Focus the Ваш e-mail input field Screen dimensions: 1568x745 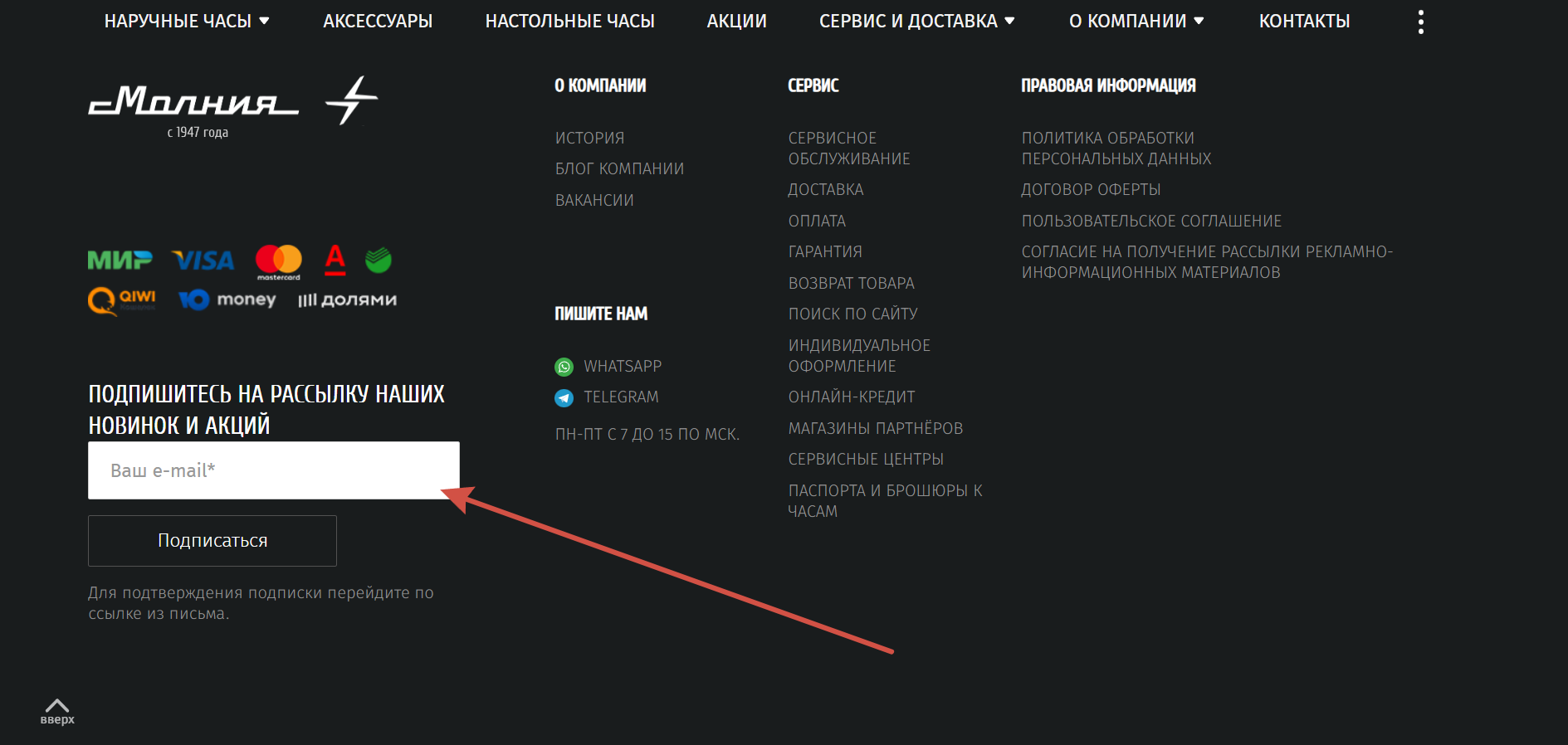coord(274,470)
